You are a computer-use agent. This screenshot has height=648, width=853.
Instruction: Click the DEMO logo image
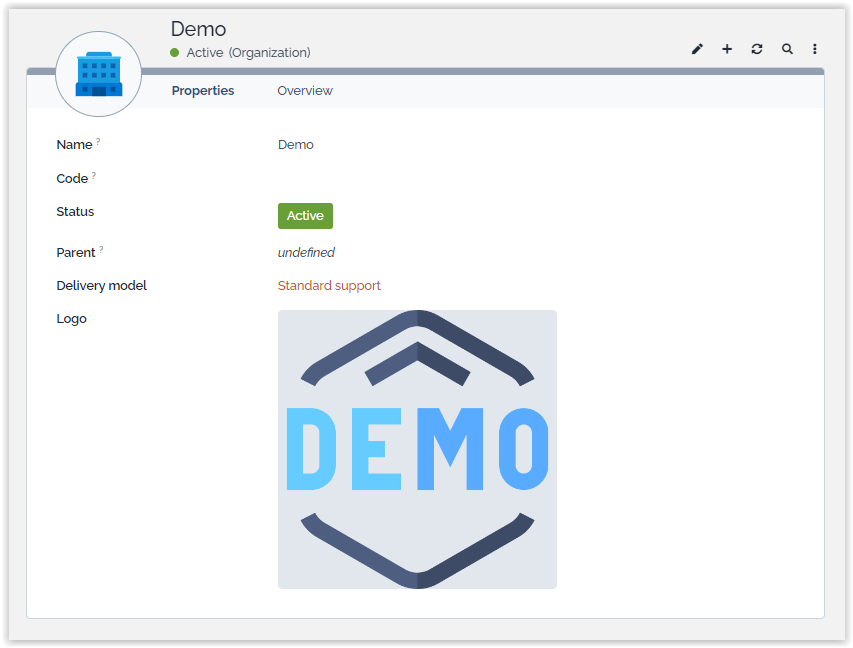(417, 449)
